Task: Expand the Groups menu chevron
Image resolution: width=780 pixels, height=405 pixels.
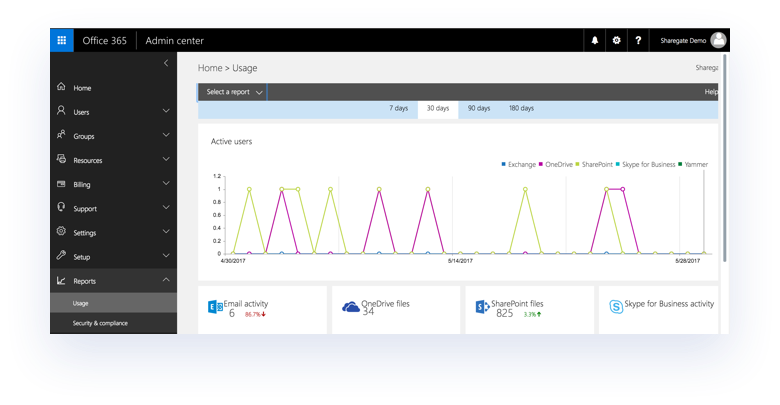Action: coord(166,135)
